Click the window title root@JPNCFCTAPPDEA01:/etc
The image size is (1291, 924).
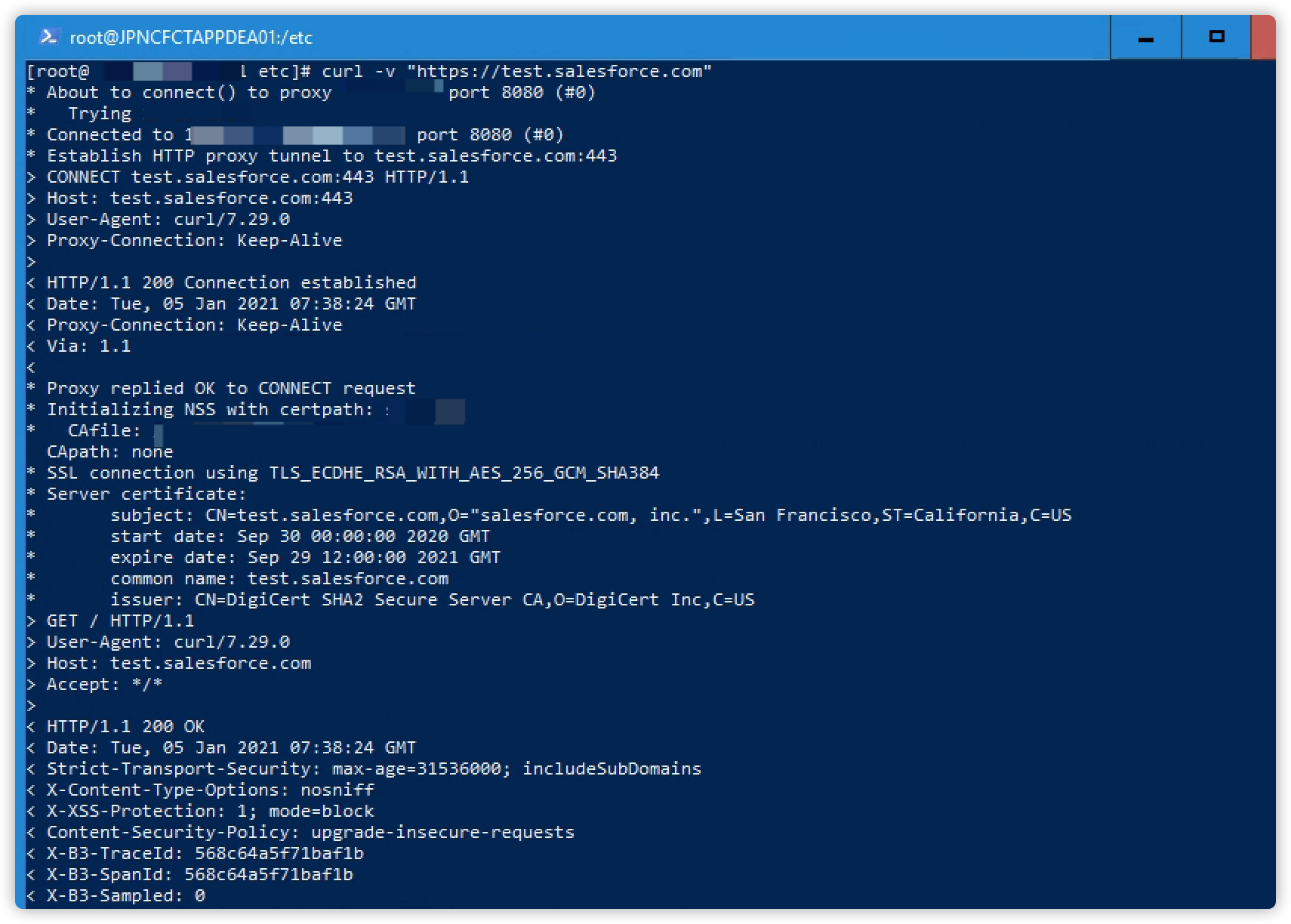[191, 37]
